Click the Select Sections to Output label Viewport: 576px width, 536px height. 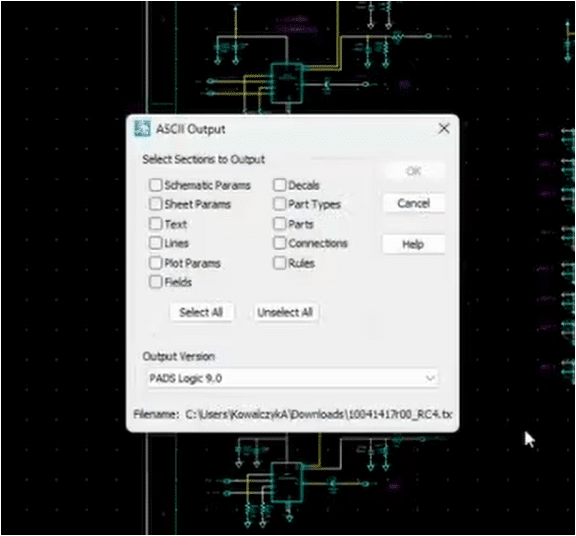click(x=204, y=159)
